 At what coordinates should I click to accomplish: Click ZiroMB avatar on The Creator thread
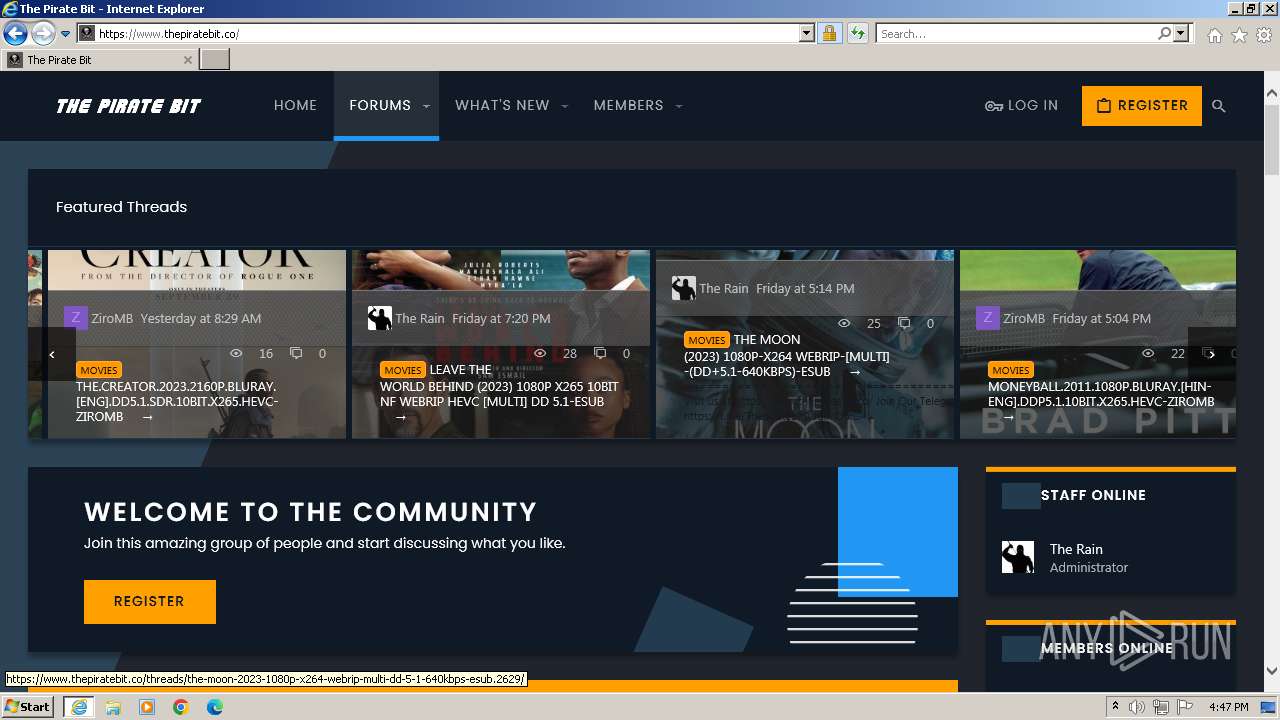75,318
